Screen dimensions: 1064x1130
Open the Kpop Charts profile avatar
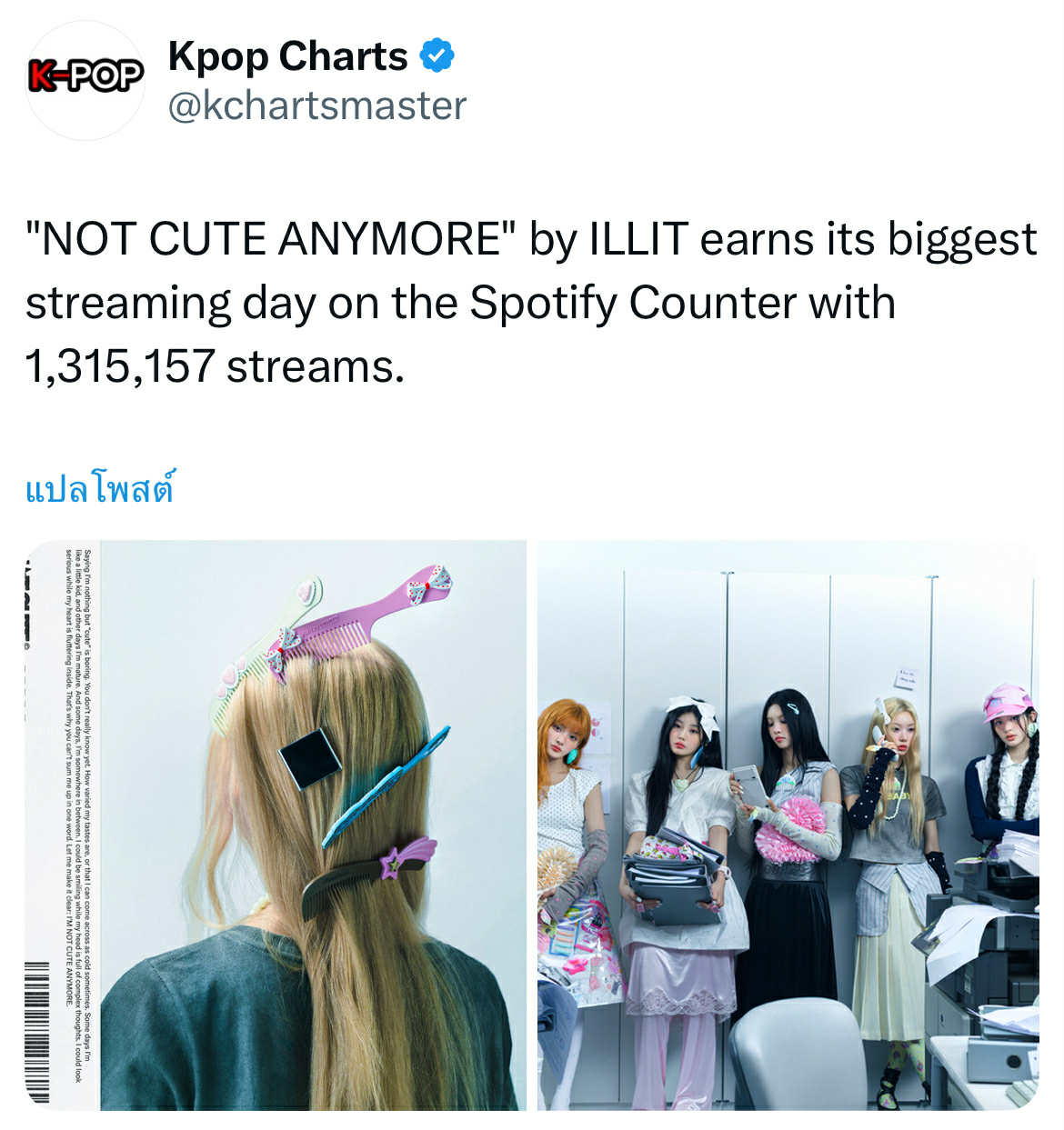point(85,80)
